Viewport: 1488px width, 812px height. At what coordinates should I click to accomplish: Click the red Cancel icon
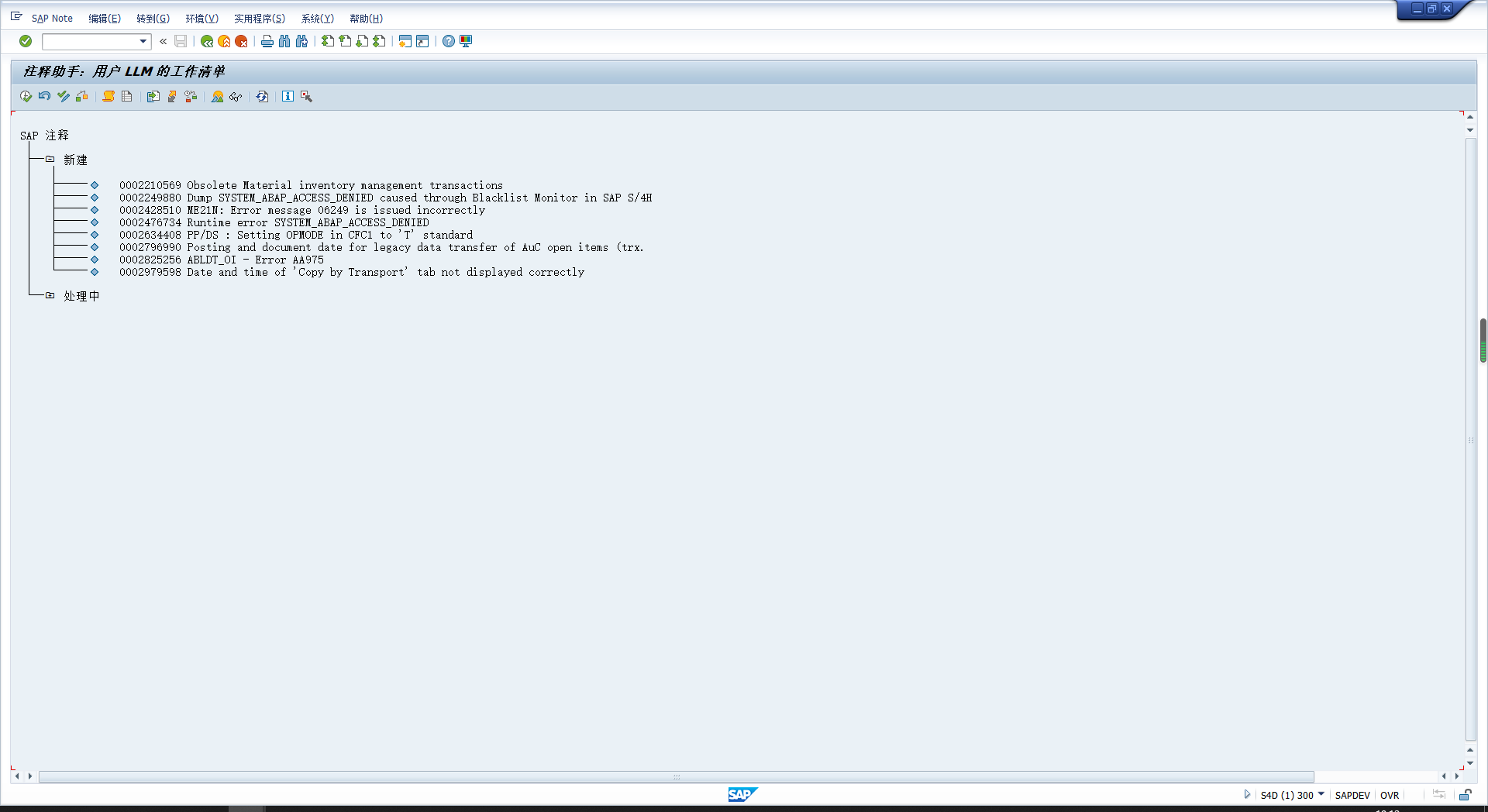click(241, 41)
